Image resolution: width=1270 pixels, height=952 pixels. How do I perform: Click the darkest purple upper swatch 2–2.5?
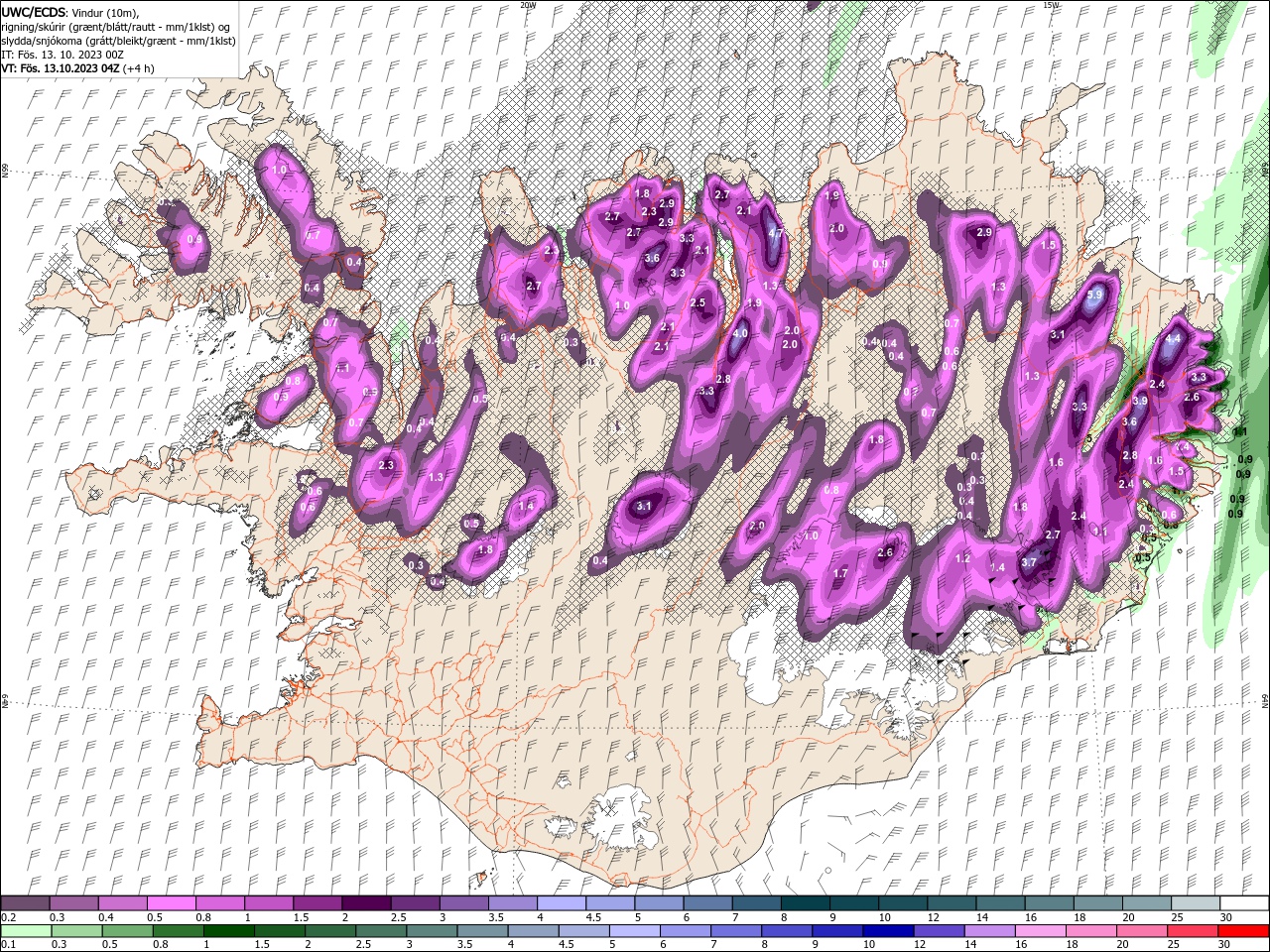[366, 903]
